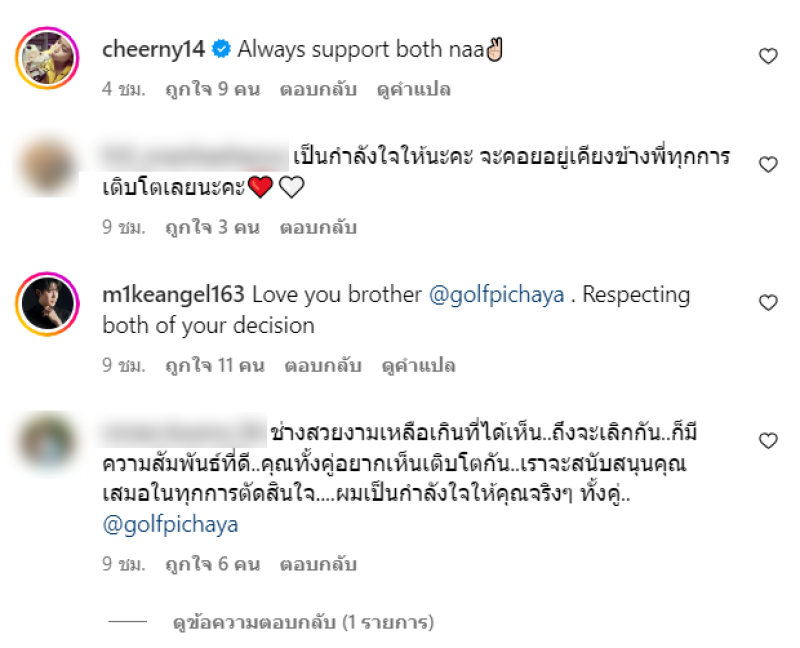This screenshot has height=648, width=800.
Task: Like the comment ending with red and white hearts
Action: (x=768, y=164)
